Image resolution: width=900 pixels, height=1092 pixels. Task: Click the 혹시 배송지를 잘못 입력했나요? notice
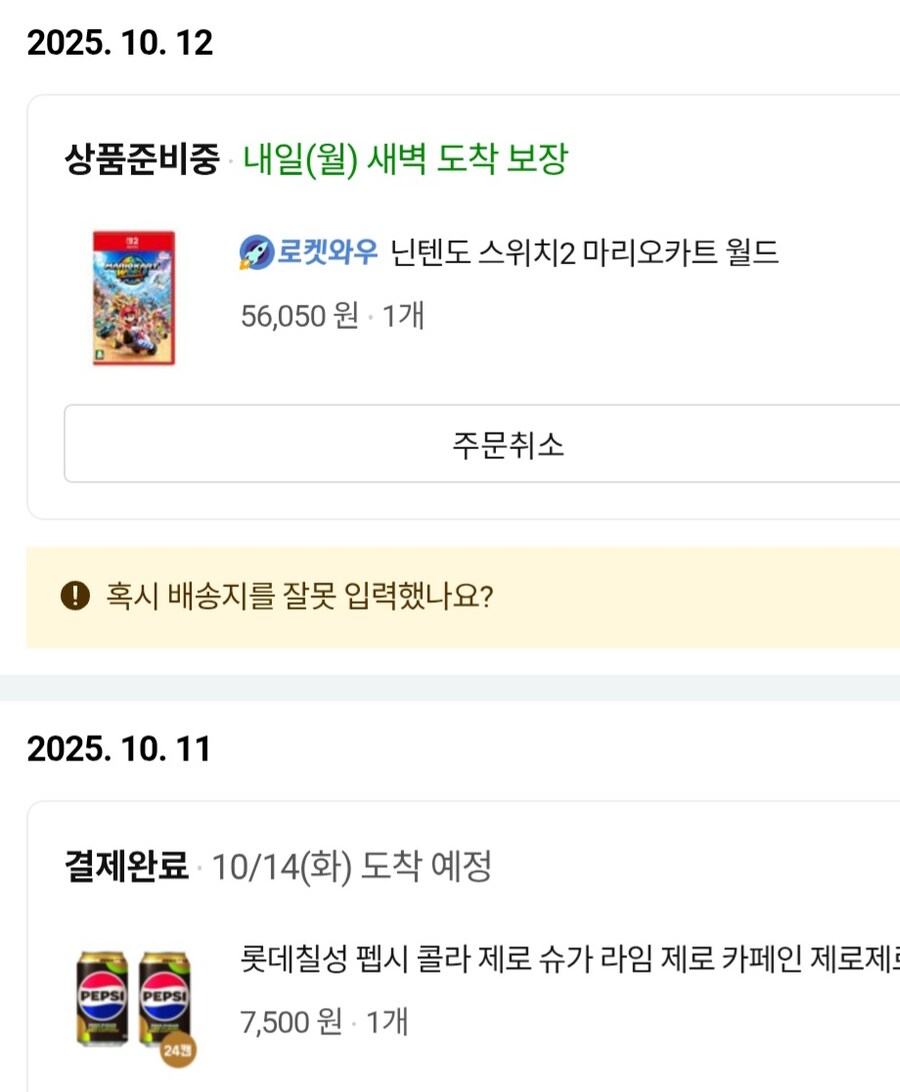[x=299, y=597]
